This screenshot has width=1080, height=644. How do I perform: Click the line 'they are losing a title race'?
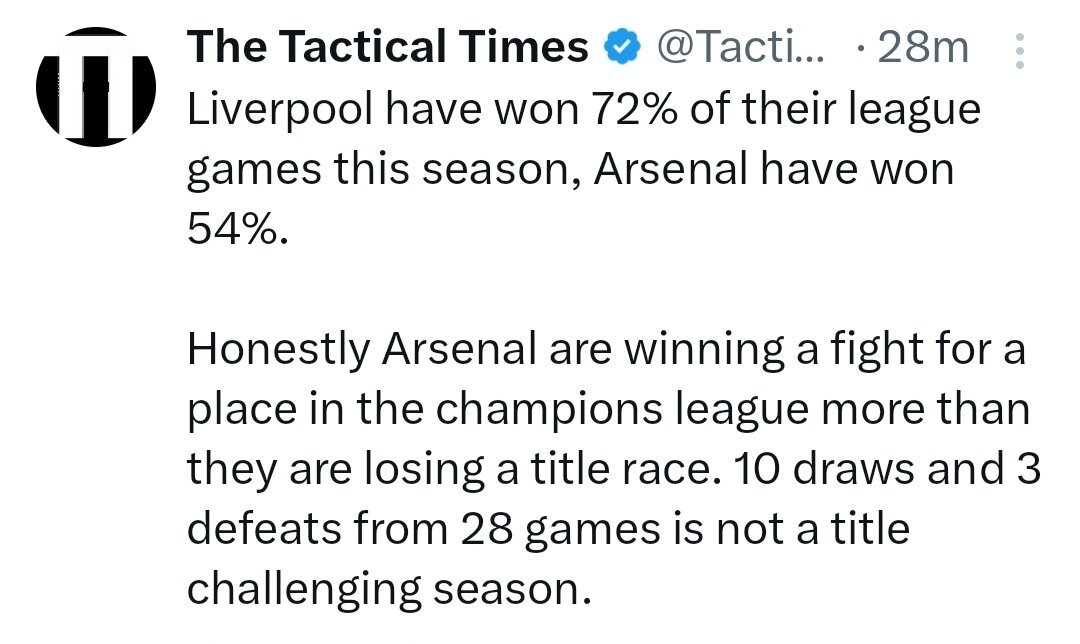coord(614,469)
